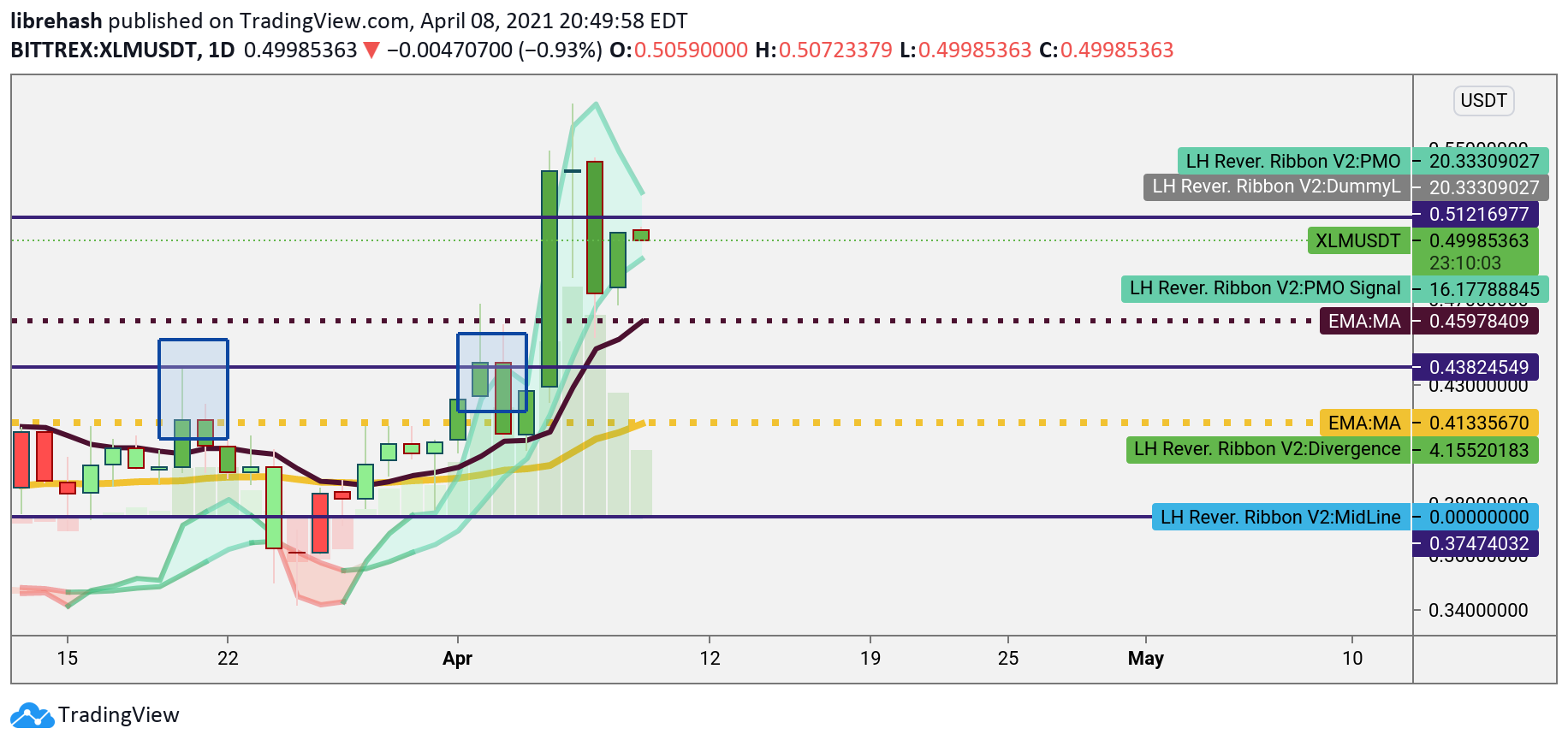Click the 23:10:03 countdown timer
Viewport: 1568px width, 746px height.
coord(1465,263)
